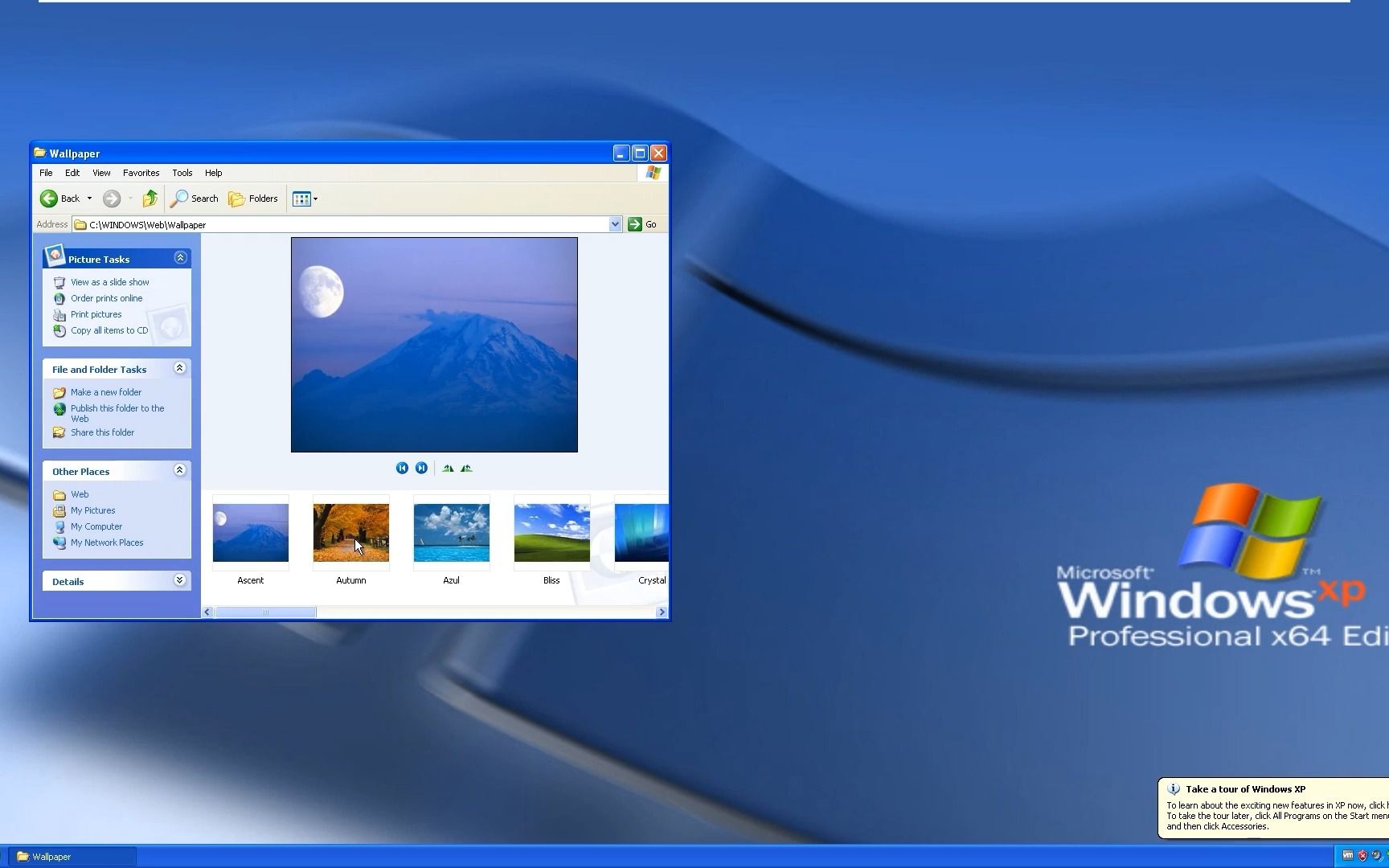The height and width of the screenshot is (868, 1389).
Task: Show the Folders tree pane
Action: click(253, 199)
